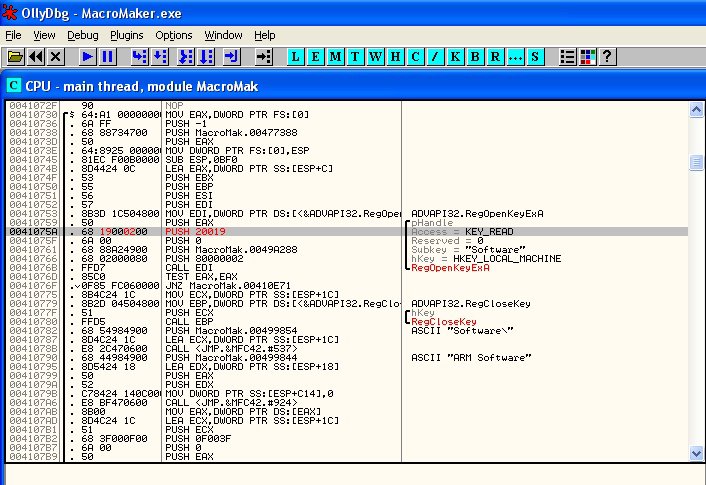Image resolution: width=706 pixels, height=485 pixels.
Task: Click the Trace over icon
Action: coord(206,57)
